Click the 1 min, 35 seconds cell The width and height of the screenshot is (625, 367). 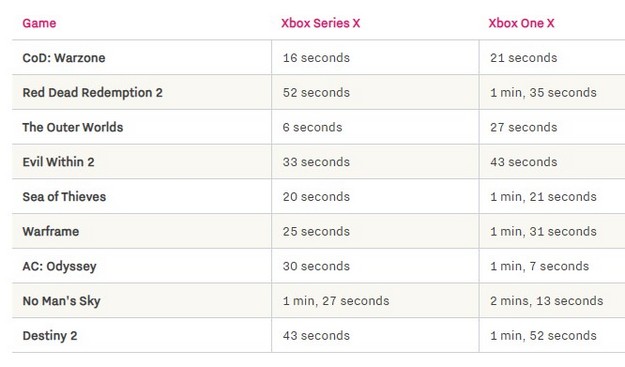coord(543,92)
